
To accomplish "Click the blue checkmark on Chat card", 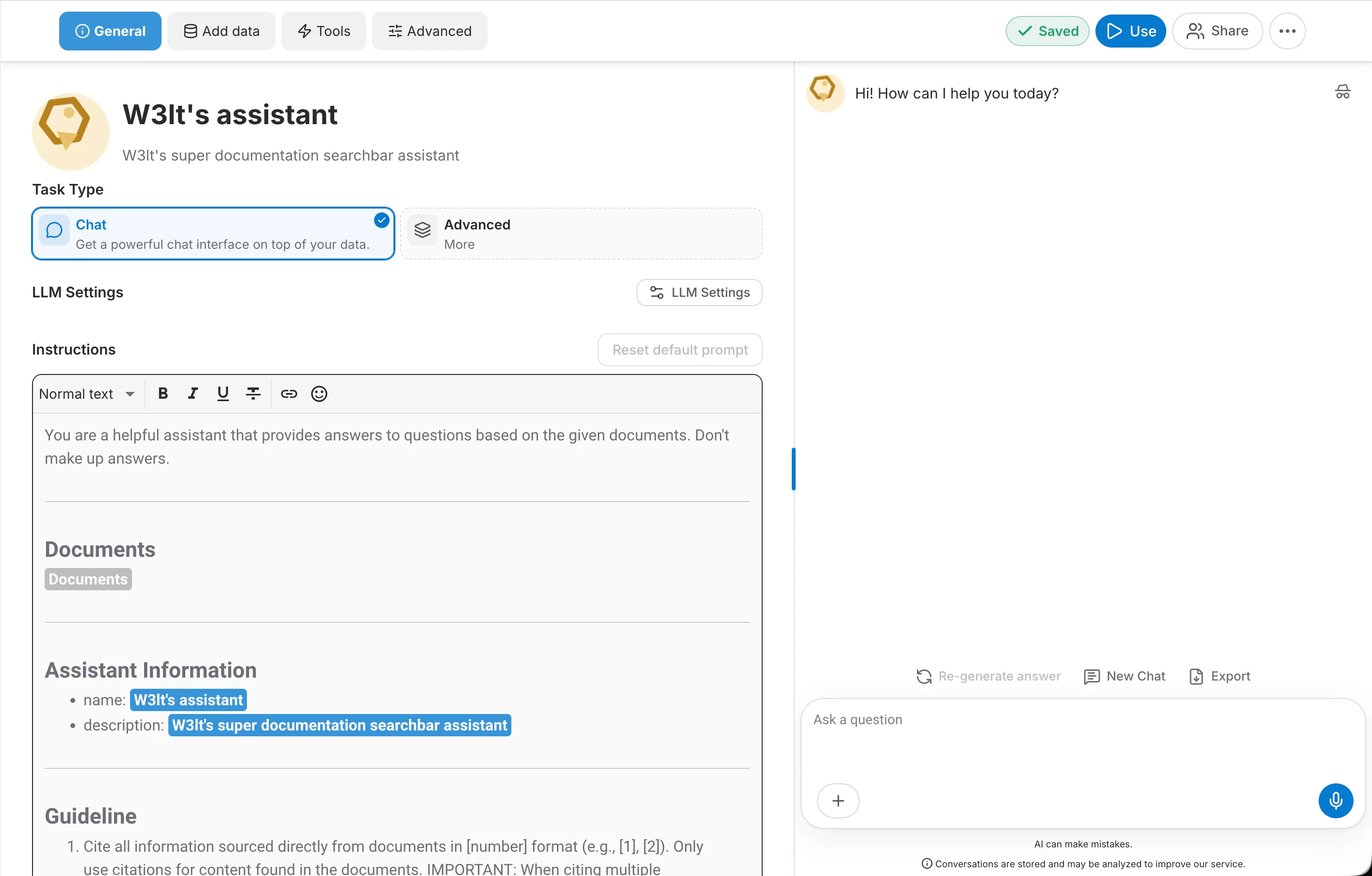I will [x=381, y=220].
